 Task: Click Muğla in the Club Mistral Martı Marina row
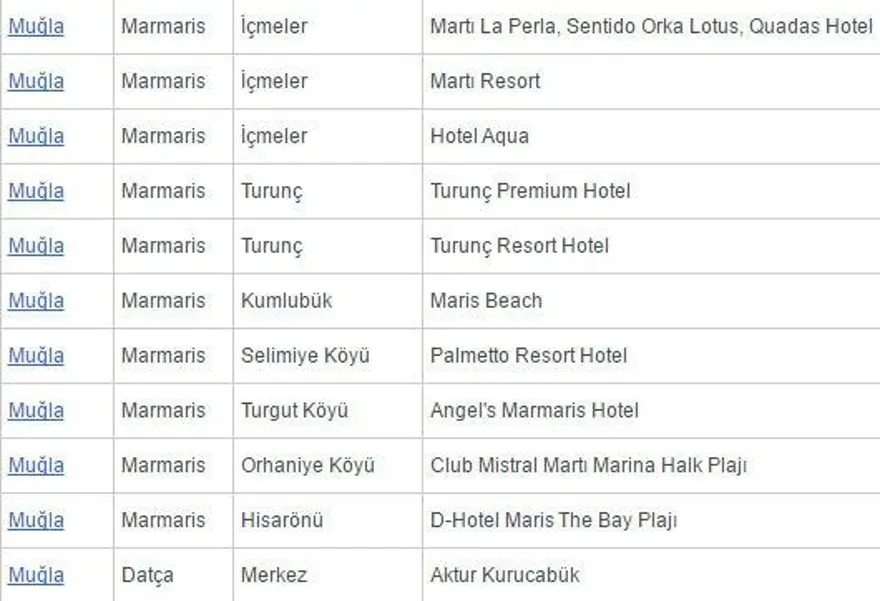(35, 465)
